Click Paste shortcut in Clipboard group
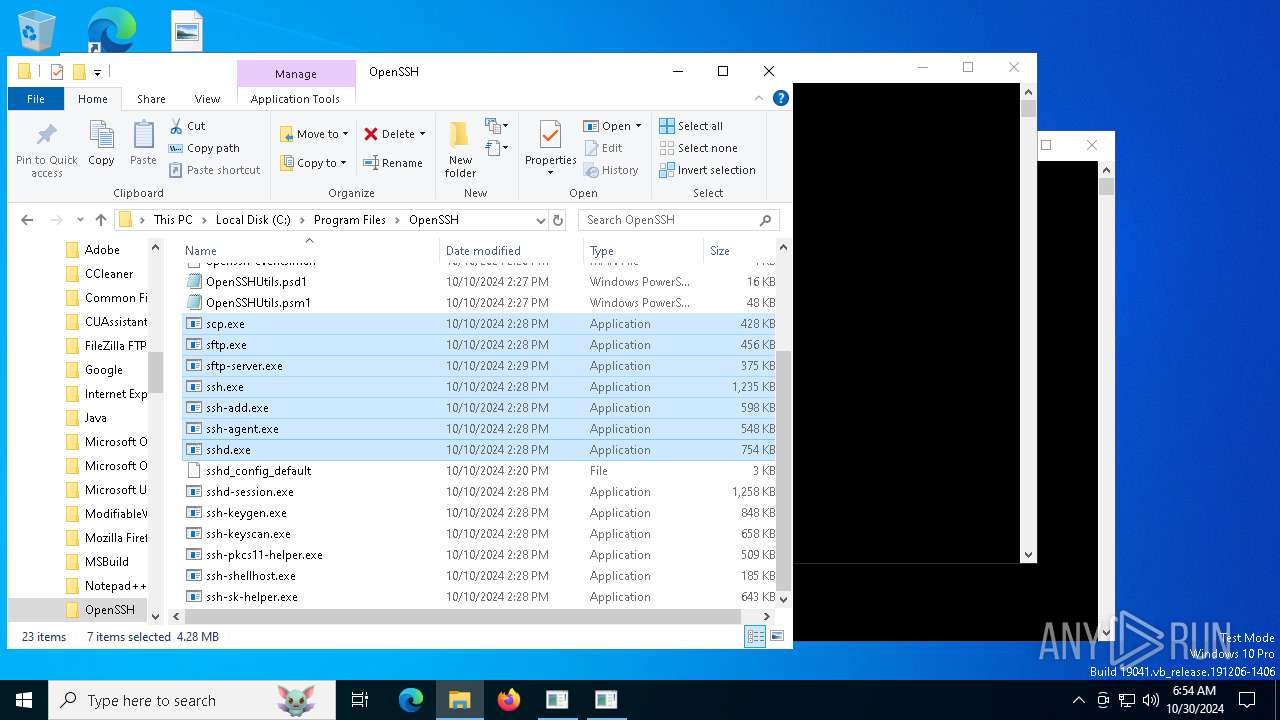The width and height of the screenshot is (1280, 720). pyautogui.click(x=214, y=170)
